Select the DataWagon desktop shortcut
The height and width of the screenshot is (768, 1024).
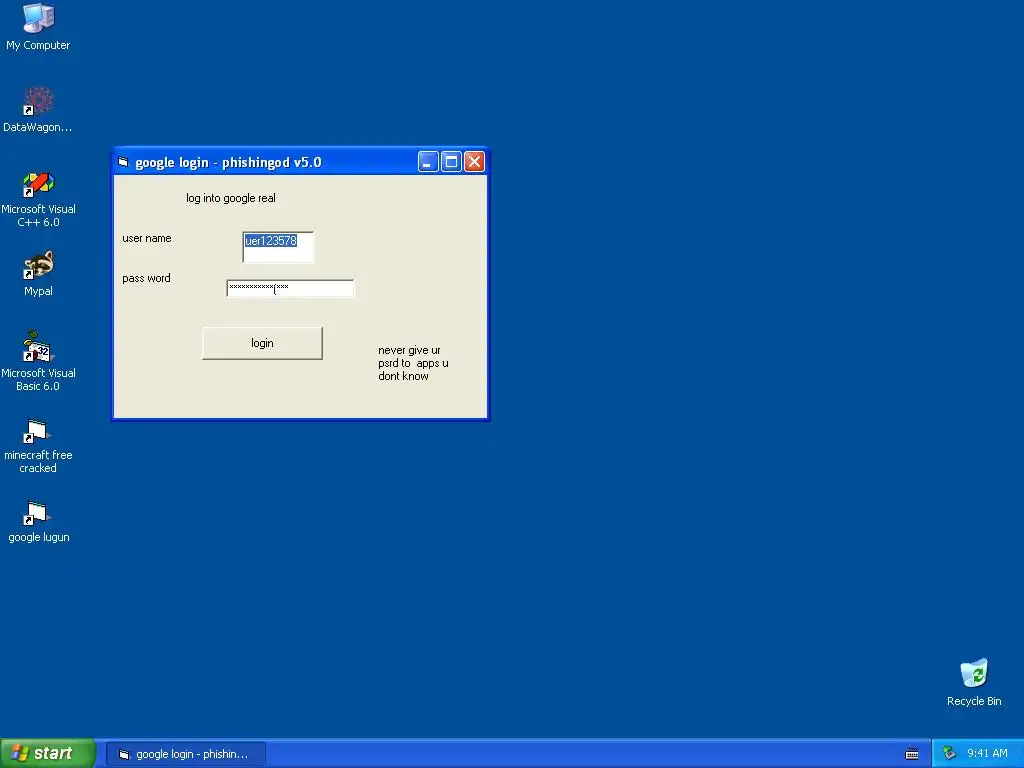[38, 108]
